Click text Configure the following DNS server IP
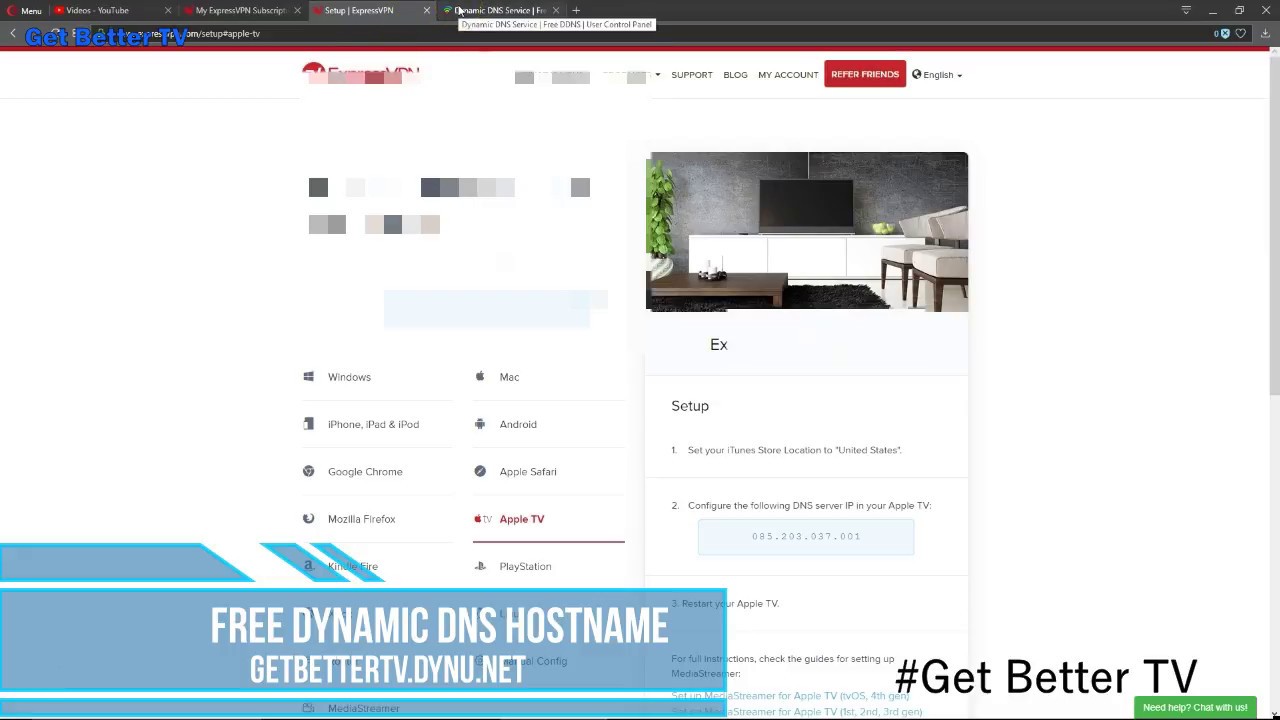1280x720 pixels. (x=809, y=505)
